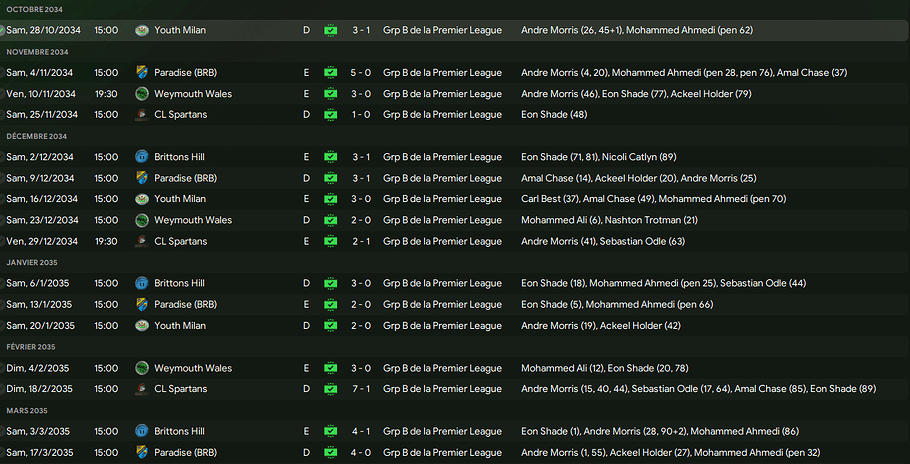Click the green match icon on the 17/3/2035 row
Image resolution: width=910 pixels, height=464 pixels.
[331, 452]
